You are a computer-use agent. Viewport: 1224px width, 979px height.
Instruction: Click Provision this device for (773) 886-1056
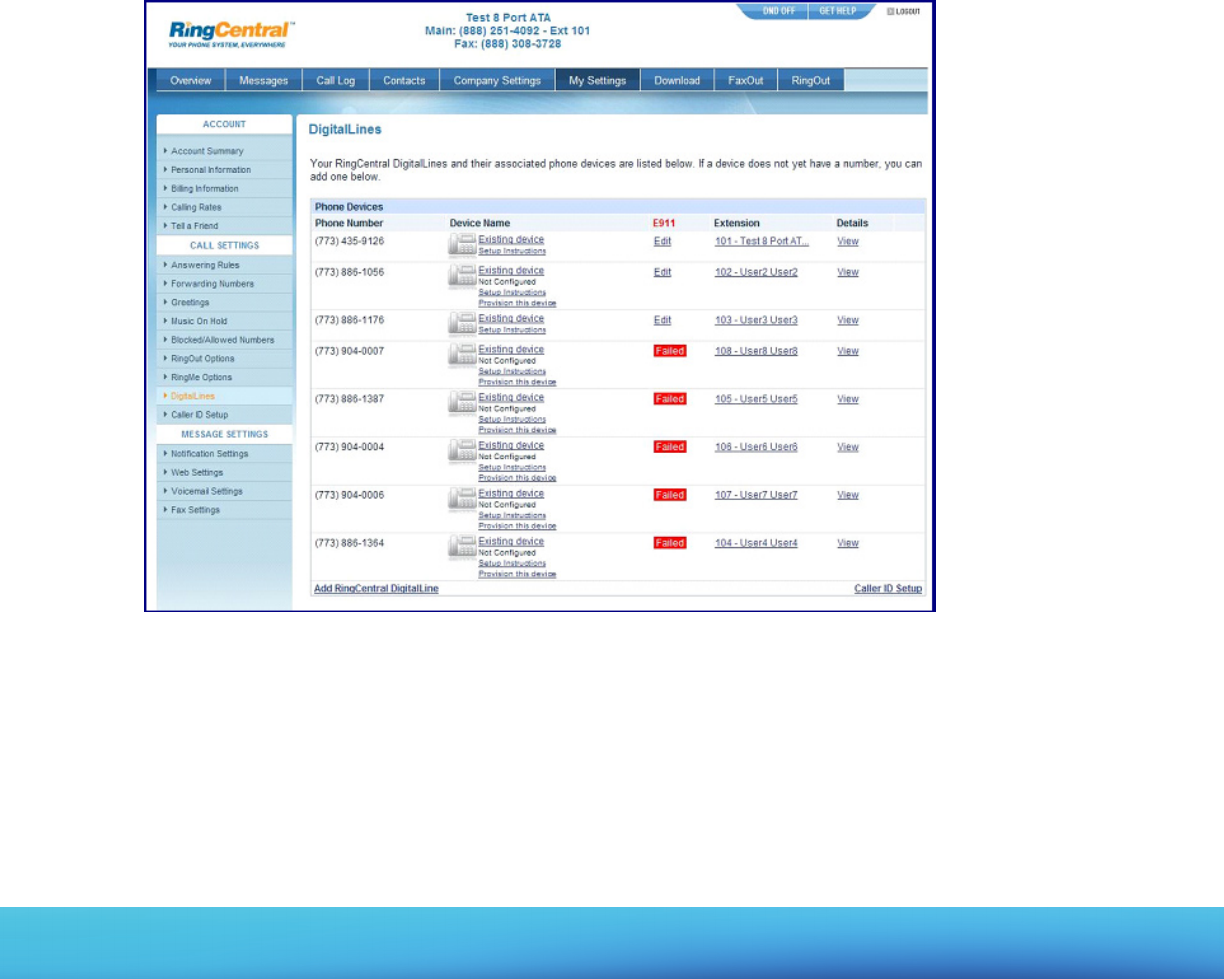point(517,302)
